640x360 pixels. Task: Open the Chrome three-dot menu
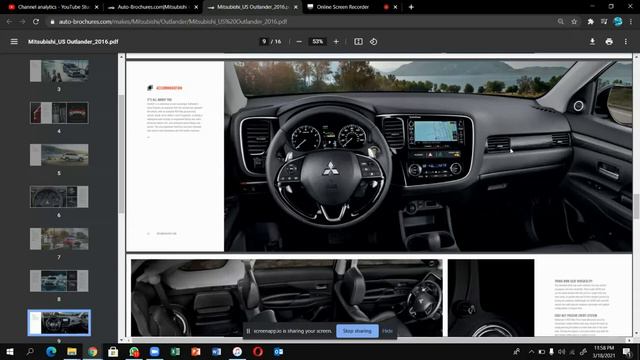click(x=631, y=22)
